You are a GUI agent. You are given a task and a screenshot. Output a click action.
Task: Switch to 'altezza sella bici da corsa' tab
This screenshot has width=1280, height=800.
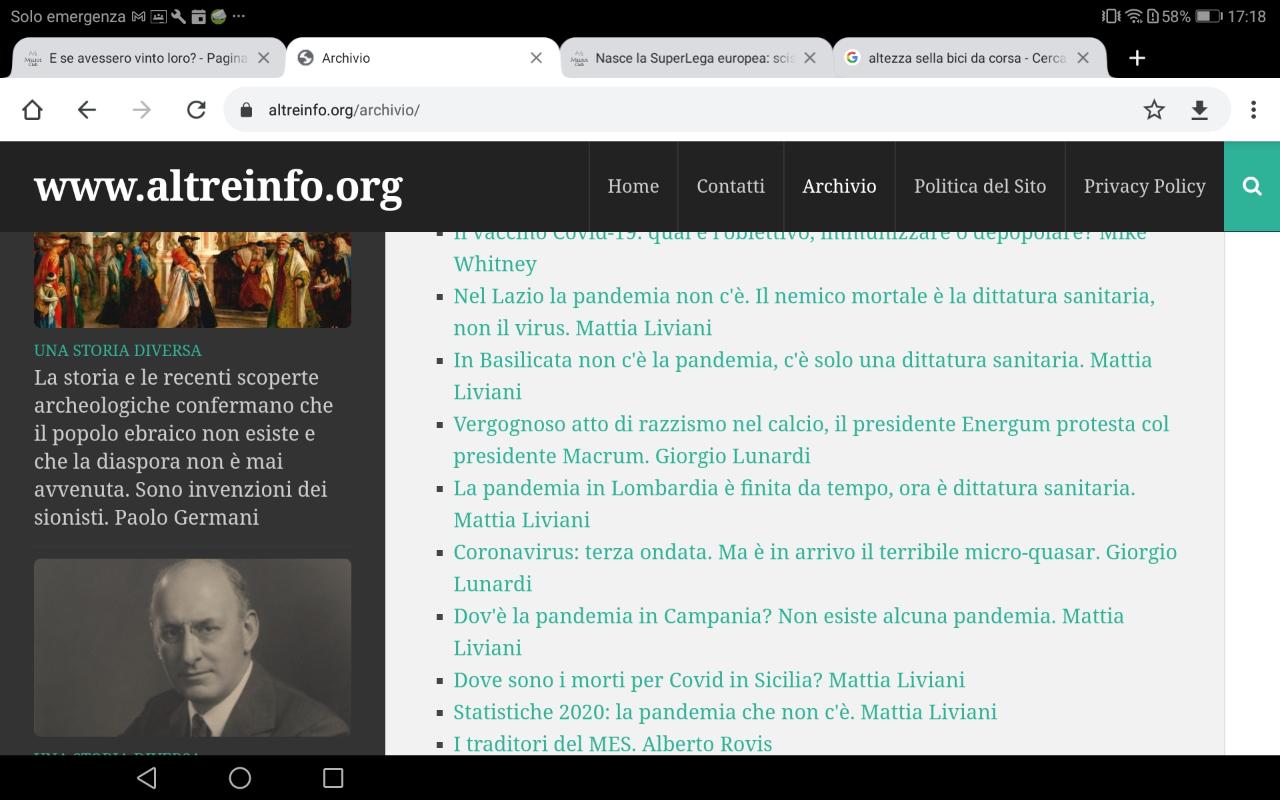pos(968,58)
